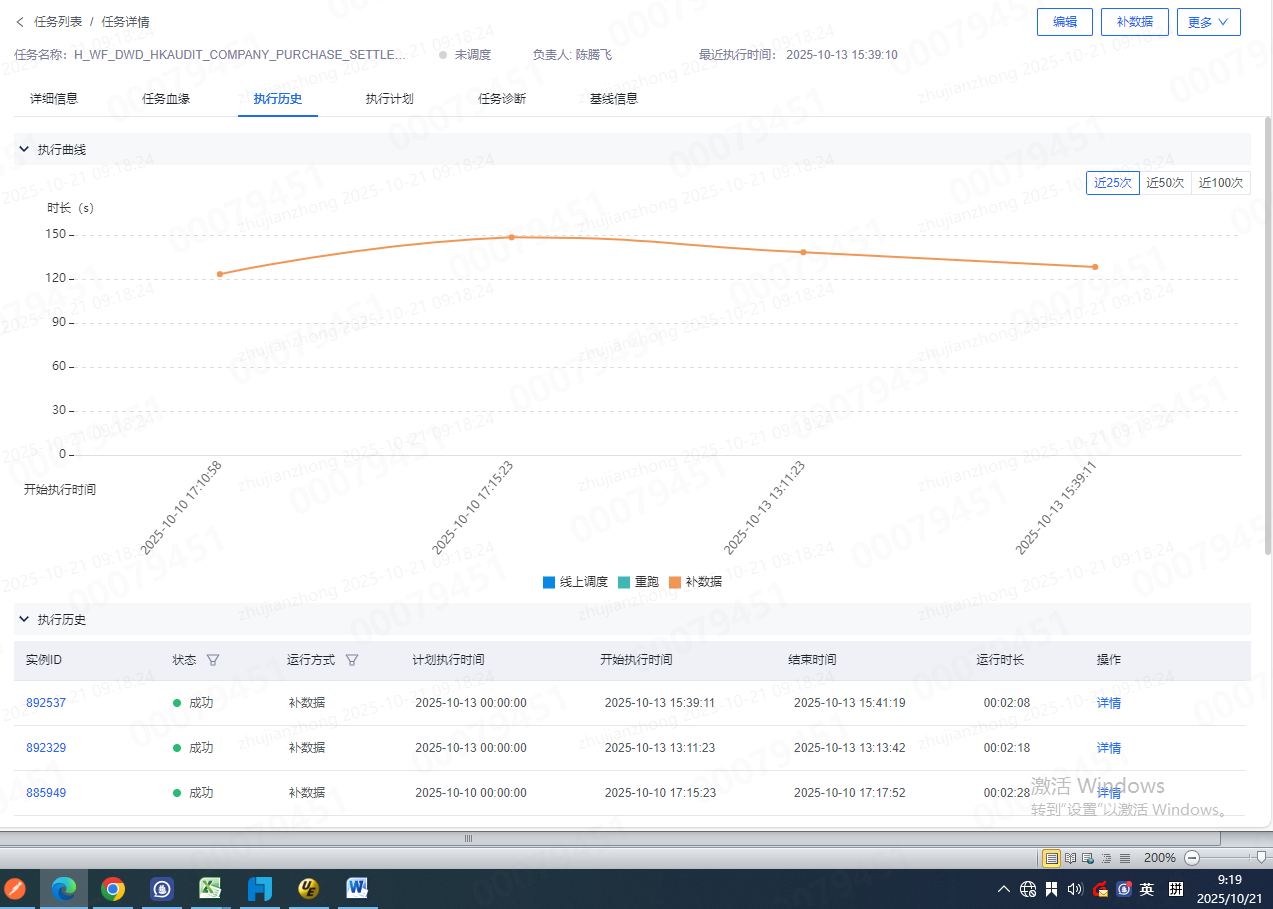The width and height of the screenshot is (1273, 909).
Task: Open the Excel icon in the taskbar
Action: click(x=210, y=888)
